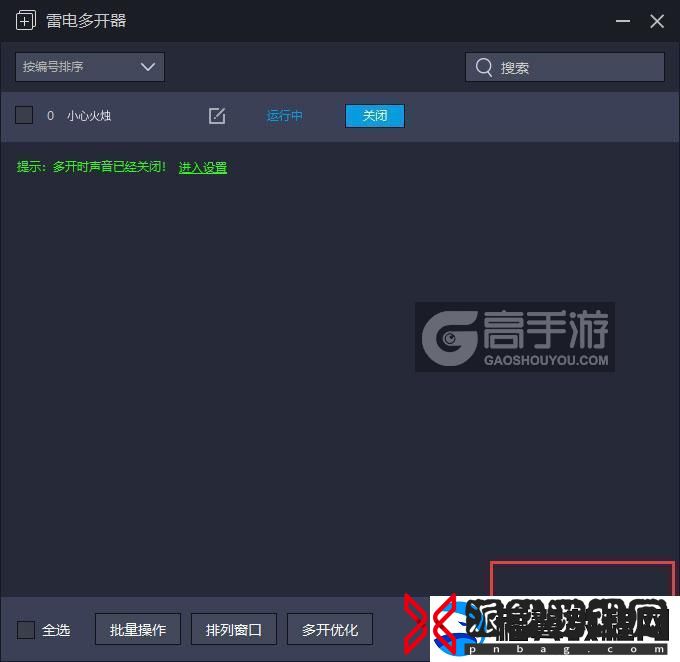
Task: Click the 运行中 status text
Action: click(284, 116)
